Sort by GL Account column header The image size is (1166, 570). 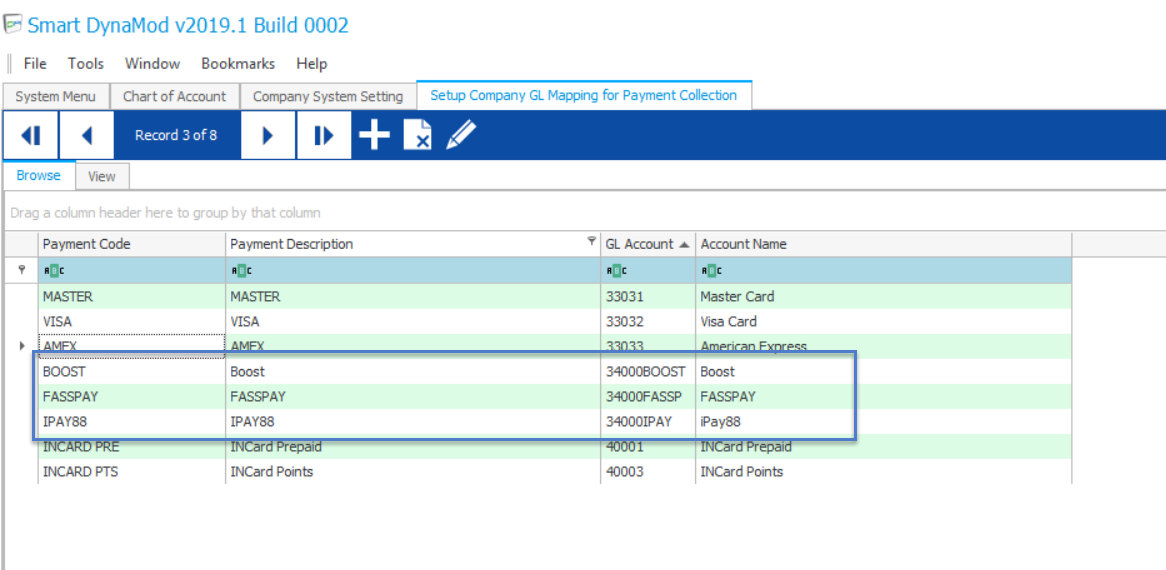pos(648,244)
